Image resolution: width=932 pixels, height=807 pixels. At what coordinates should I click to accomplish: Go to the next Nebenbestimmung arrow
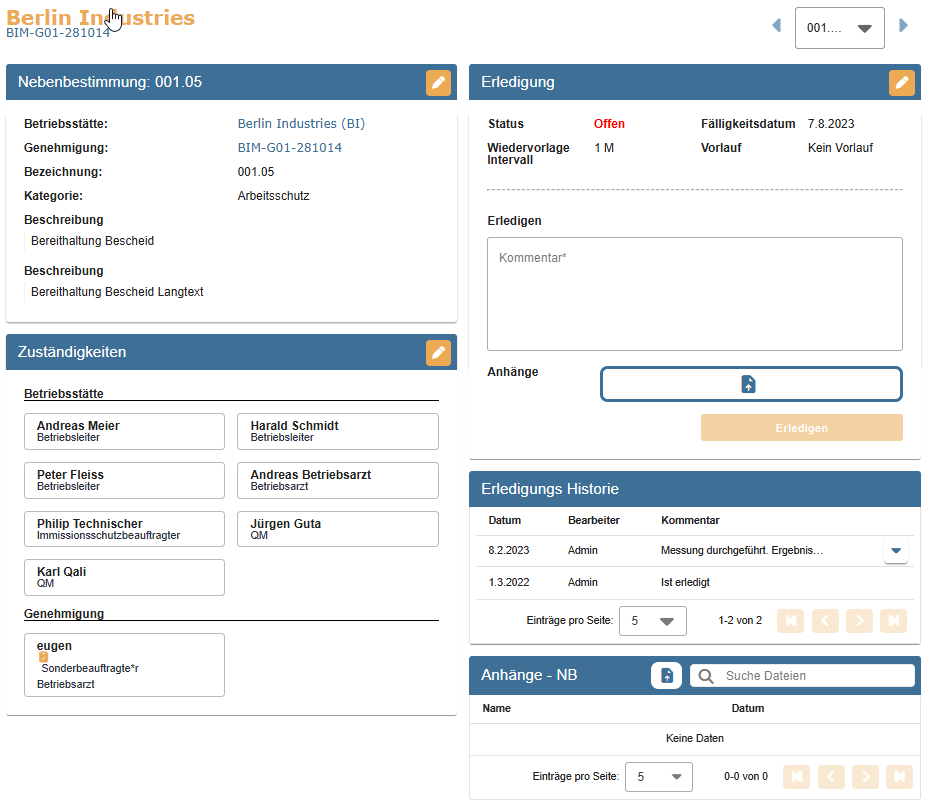[x=904, y=26]
